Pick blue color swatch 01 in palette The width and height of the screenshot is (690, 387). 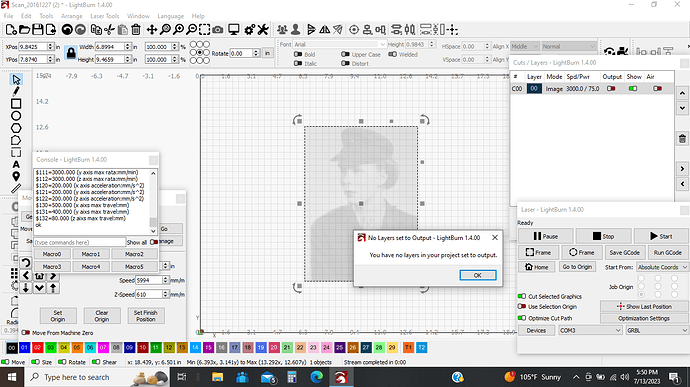pyautogui.click(x=24, y=348)
